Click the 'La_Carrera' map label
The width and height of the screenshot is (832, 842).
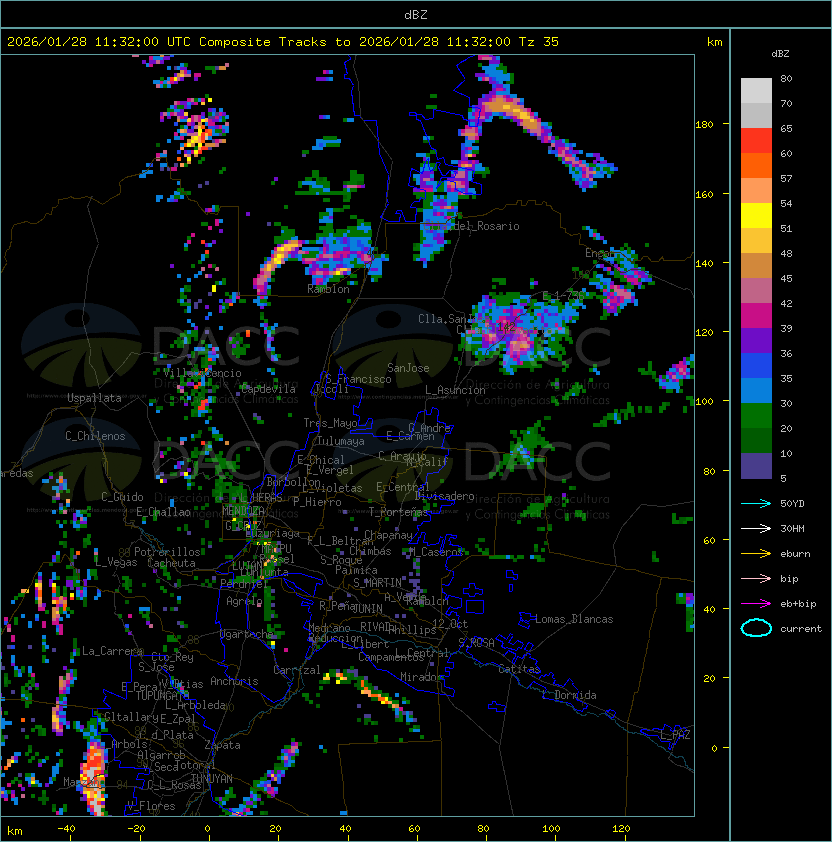112,651
